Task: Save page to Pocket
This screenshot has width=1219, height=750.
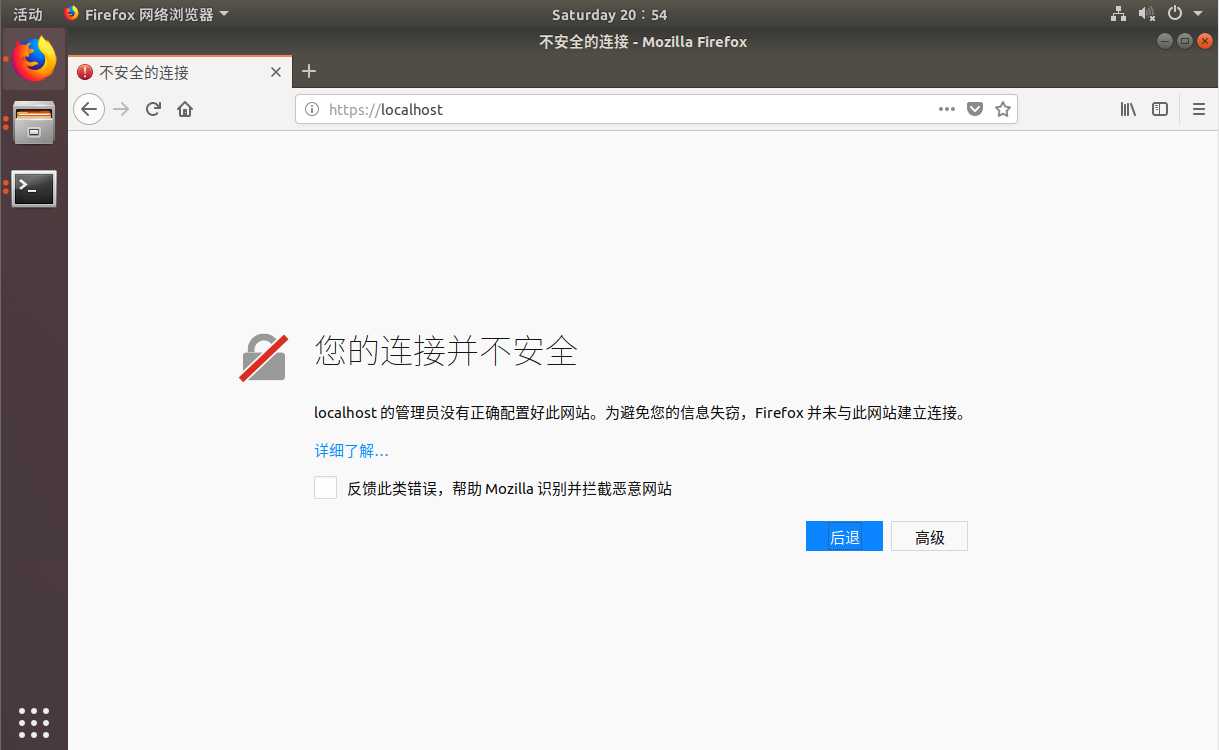Action: coord(975,110)
